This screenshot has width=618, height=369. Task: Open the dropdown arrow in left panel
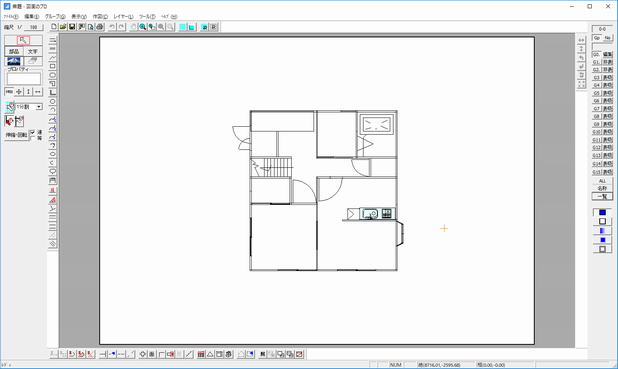(39, 107)
